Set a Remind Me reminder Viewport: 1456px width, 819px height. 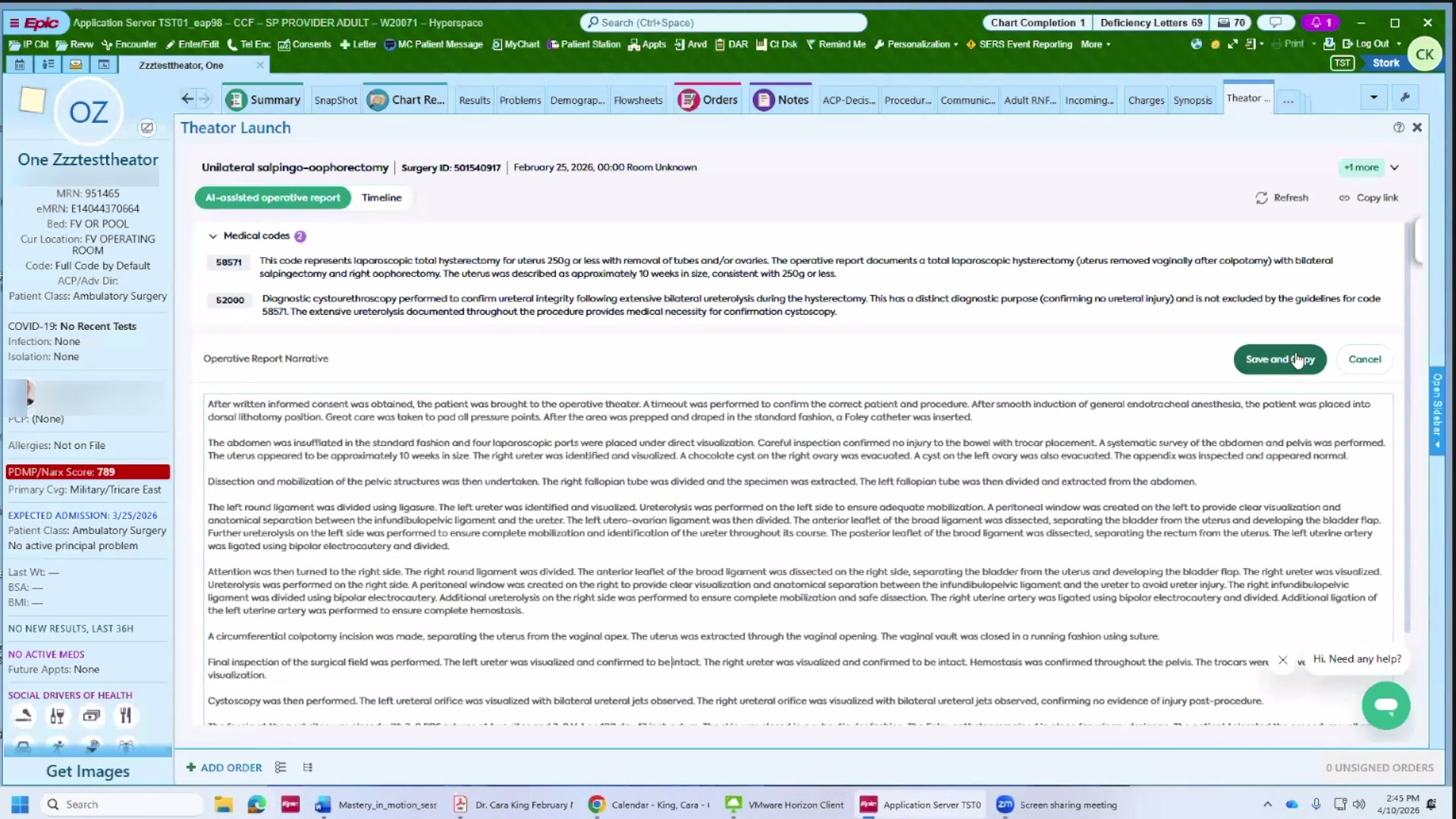pos(836,44)
